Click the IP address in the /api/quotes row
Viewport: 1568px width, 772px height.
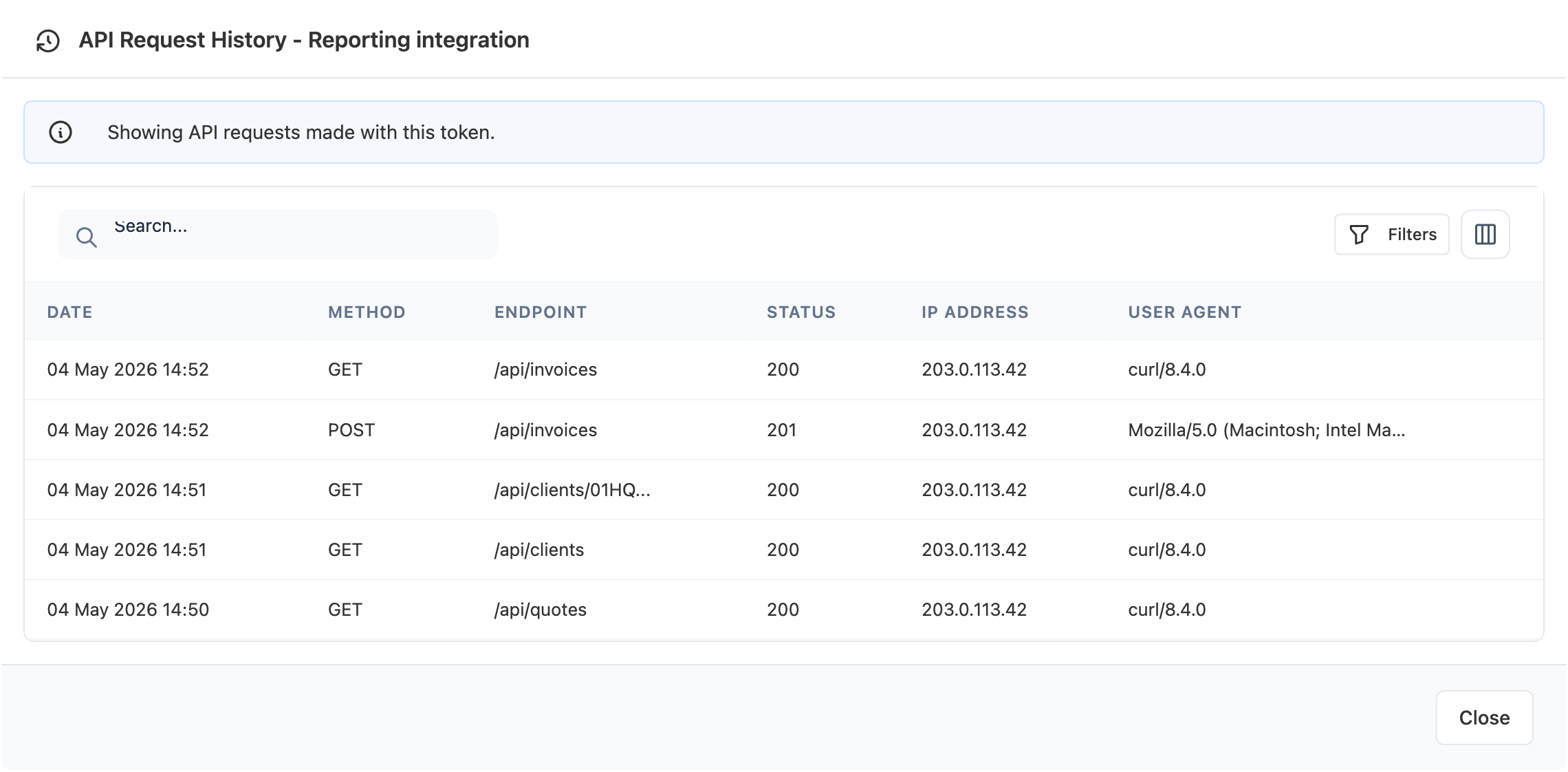point(974,610)
